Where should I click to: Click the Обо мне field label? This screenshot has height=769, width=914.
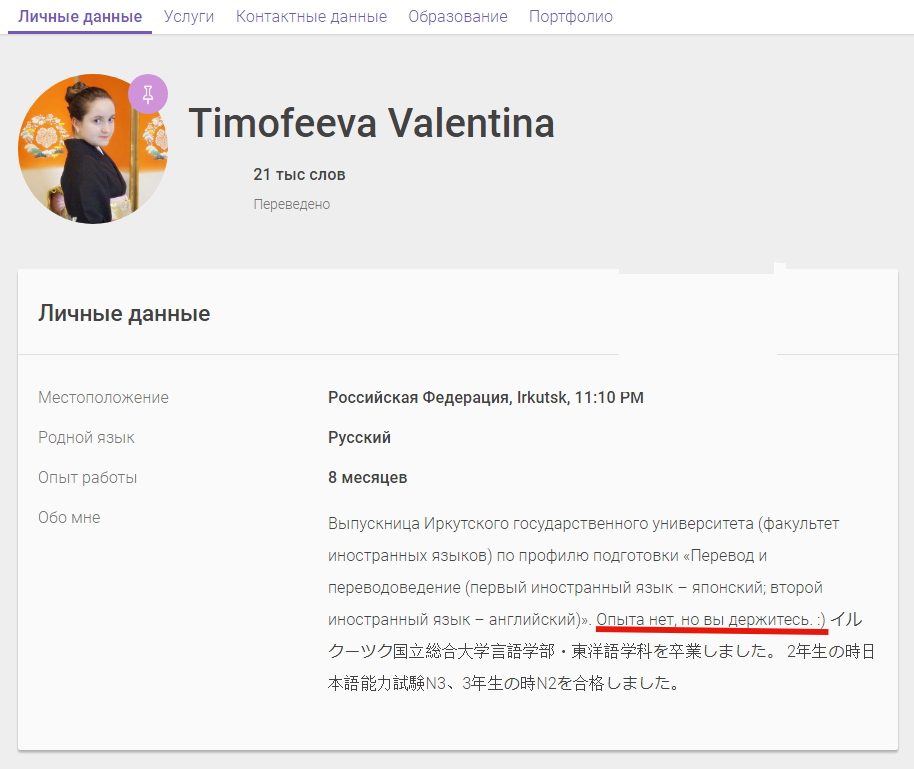click(x=69, y=517)
